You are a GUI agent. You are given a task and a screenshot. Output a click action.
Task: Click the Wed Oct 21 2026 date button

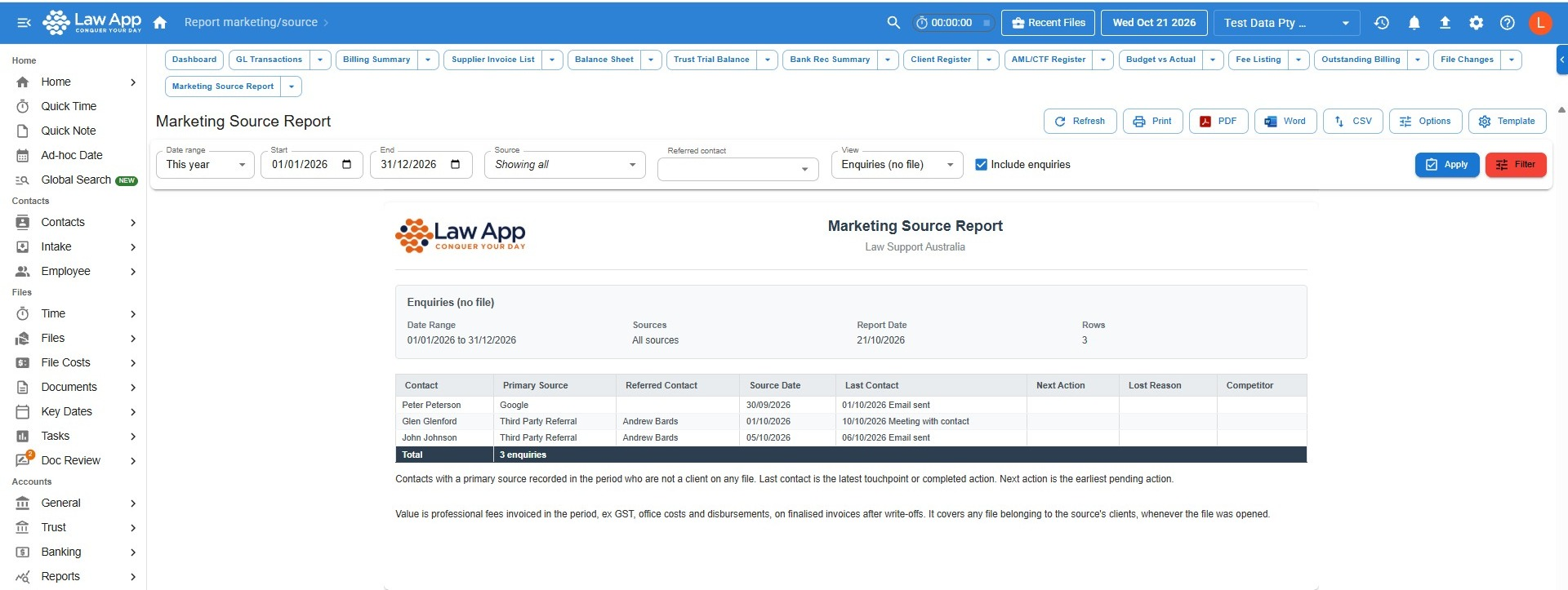click(1154, 23)
